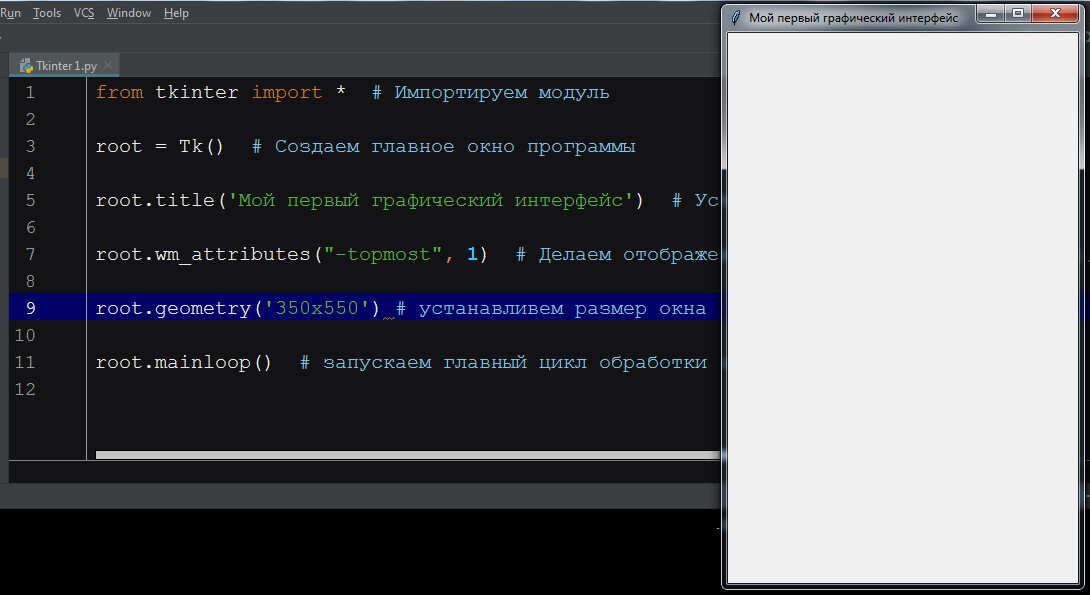
Task: Click the root.mainloop() call on line 11
Action: point(184,362)
